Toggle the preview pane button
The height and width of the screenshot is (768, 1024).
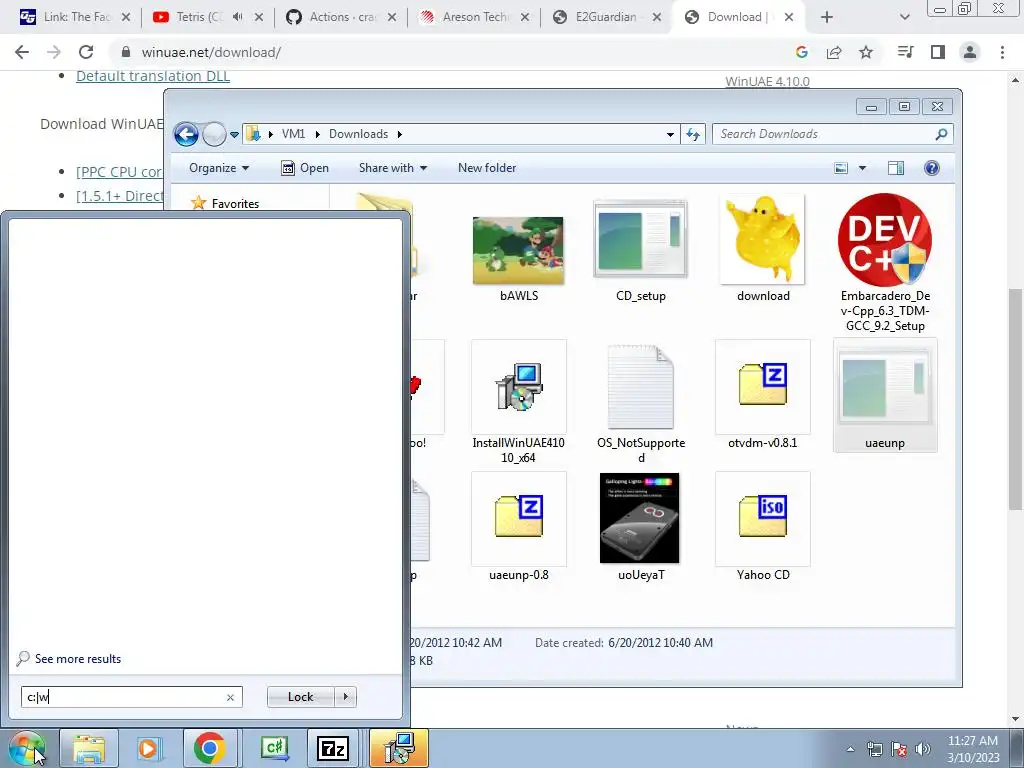[896, 168]
